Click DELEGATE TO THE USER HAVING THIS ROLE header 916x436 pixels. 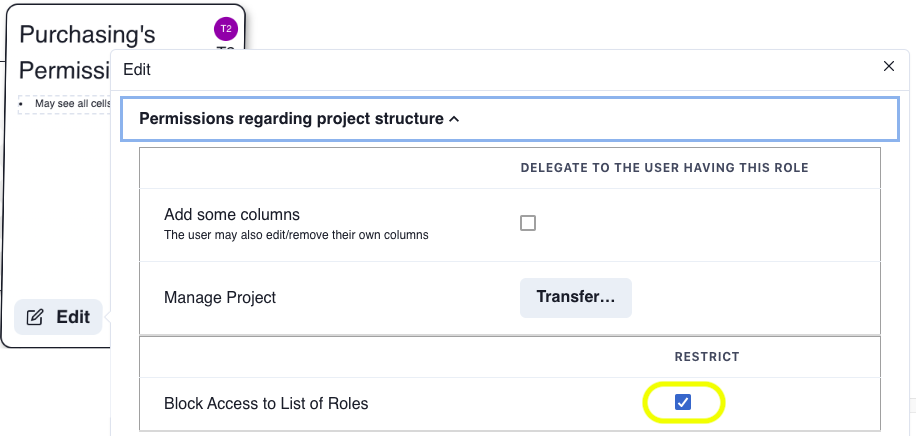[664, 168]
